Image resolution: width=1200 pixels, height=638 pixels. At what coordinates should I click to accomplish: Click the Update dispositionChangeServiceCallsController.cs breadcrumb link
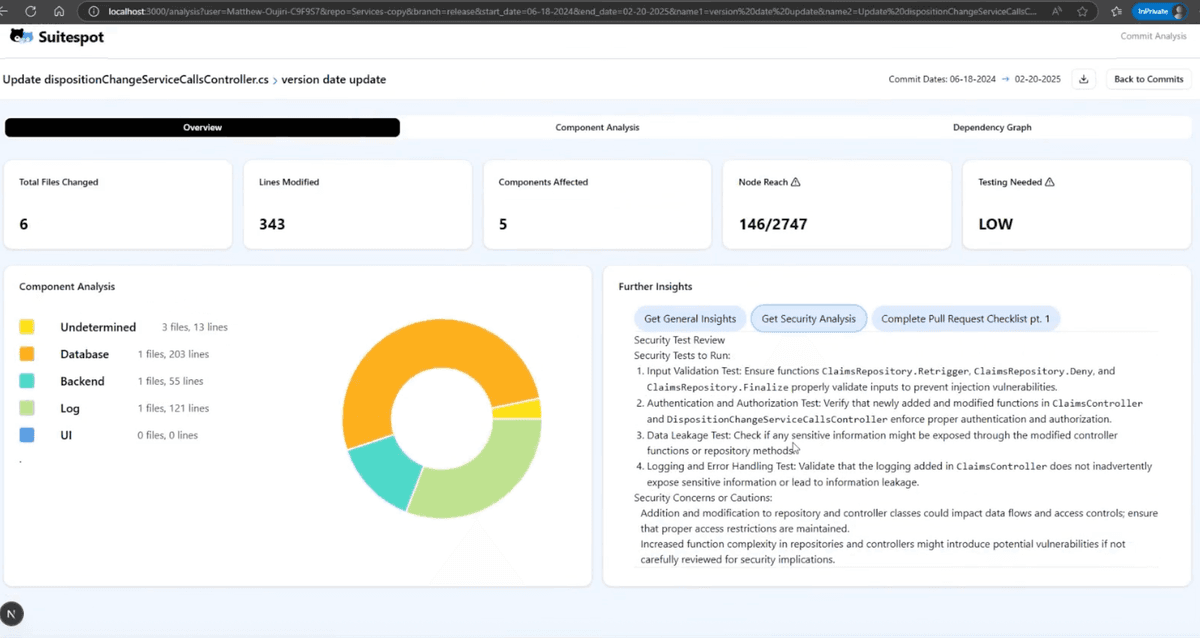[136, 79]
